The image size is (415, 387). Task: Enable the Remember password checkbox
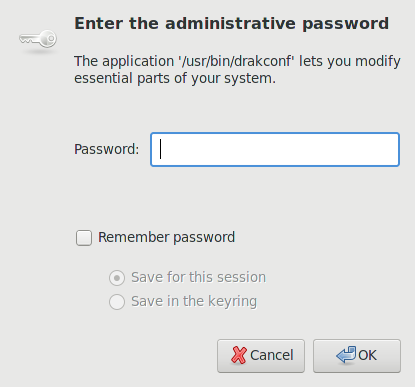[x=84, y=238]
